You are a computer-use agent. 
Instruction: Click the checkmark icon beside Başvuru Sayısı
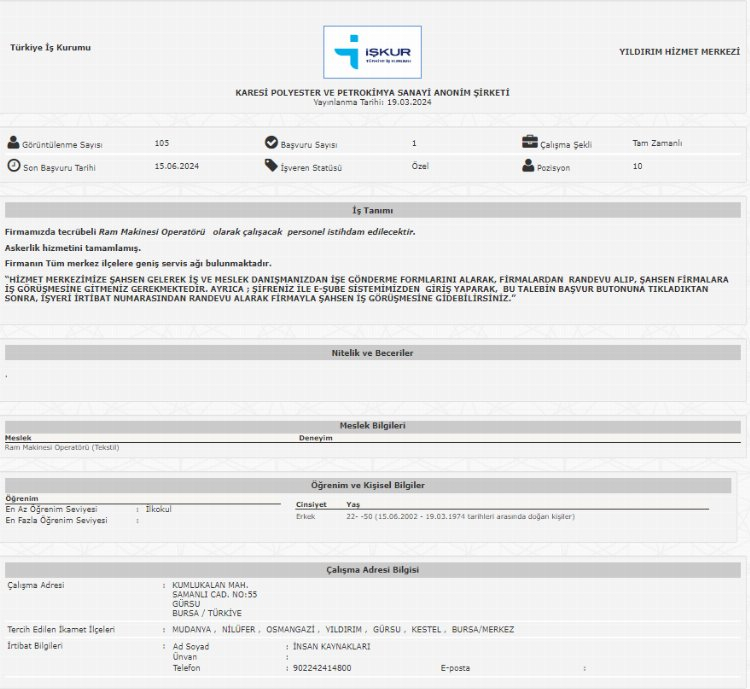pos(271,143)
